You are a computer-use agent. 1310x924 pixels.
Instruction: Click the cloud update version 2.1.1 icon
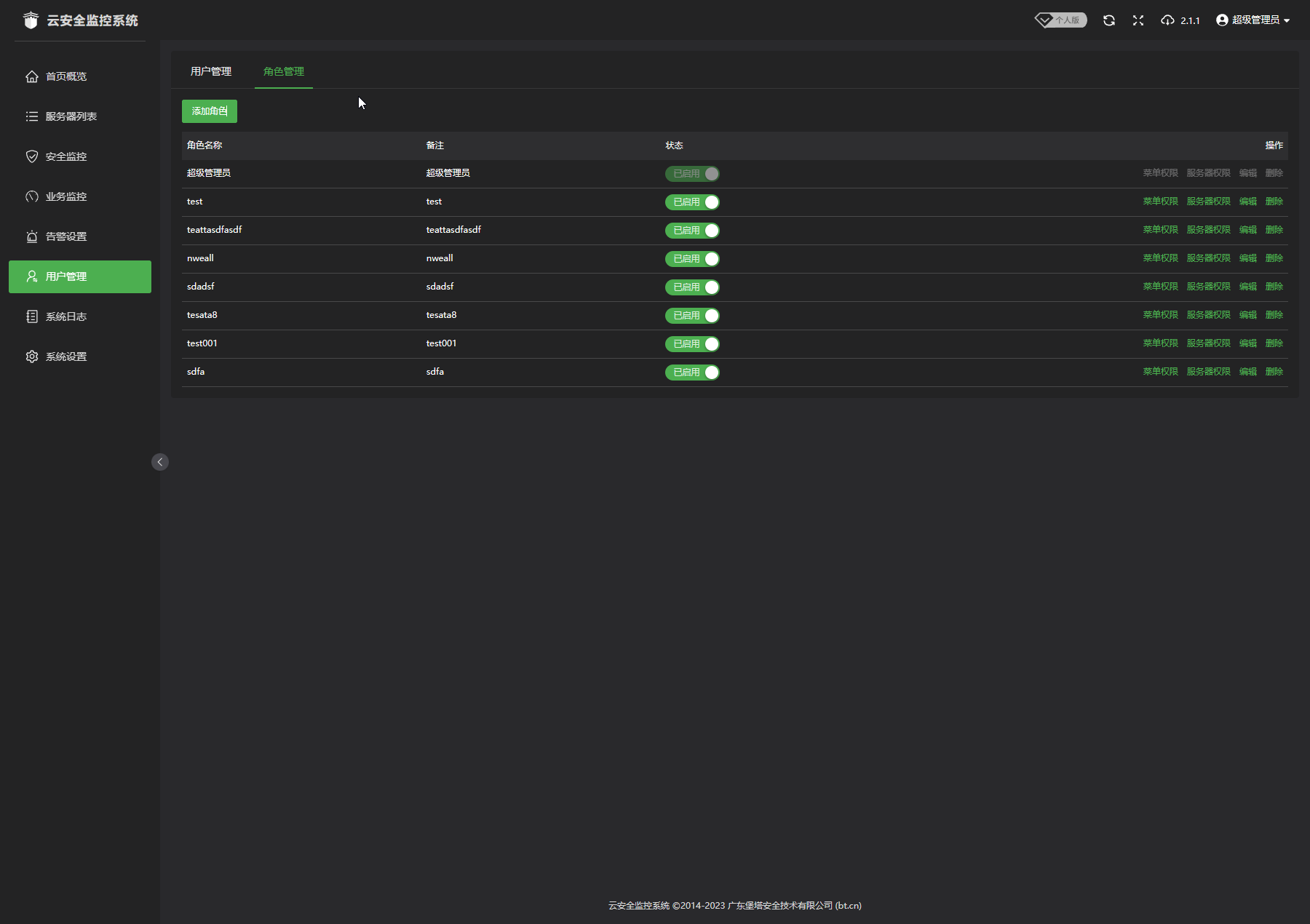point(1167,20)
